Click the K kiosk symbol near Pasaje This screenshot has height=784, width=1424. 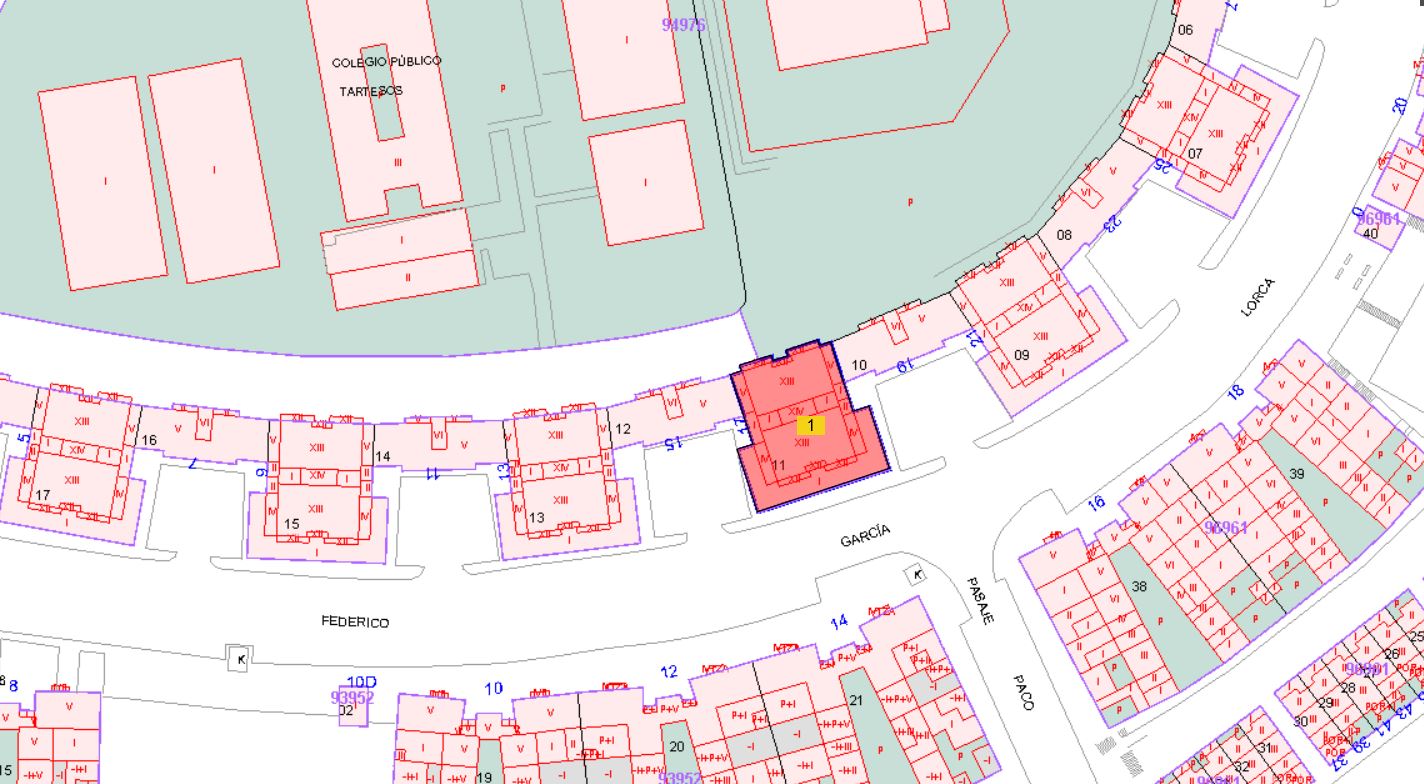(x=916, y=575)
